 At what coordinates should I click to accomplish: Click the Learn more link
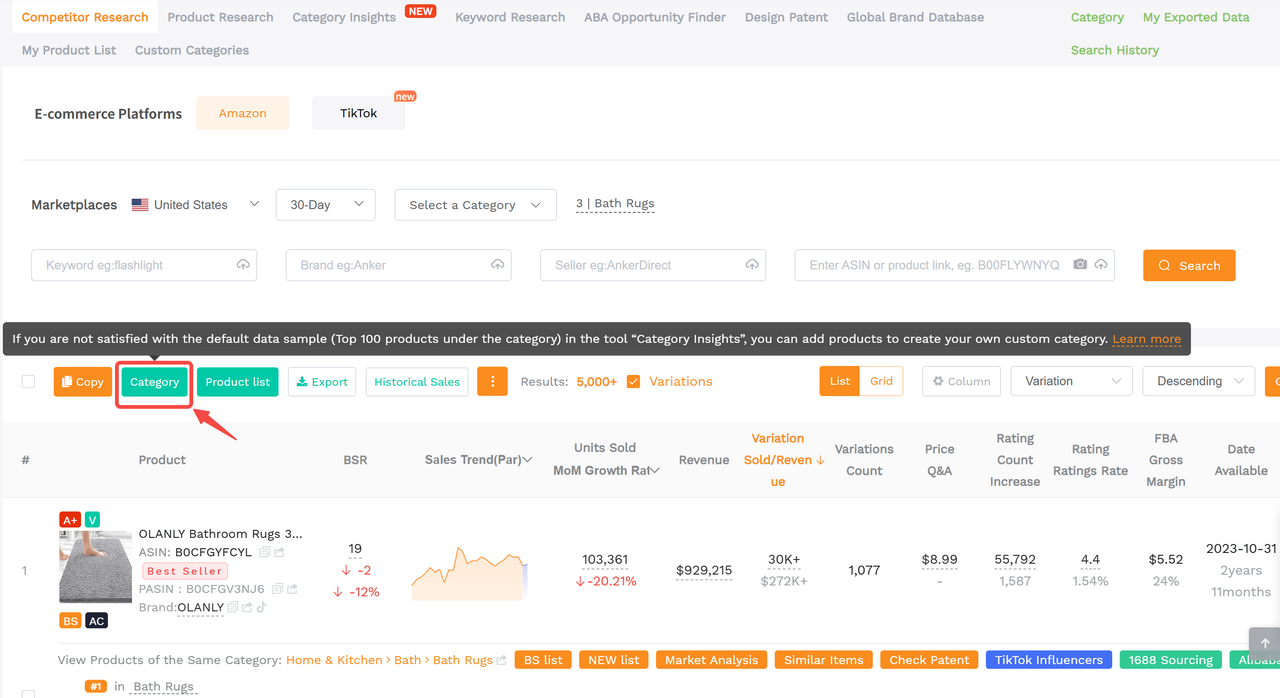click(1146, 339)
